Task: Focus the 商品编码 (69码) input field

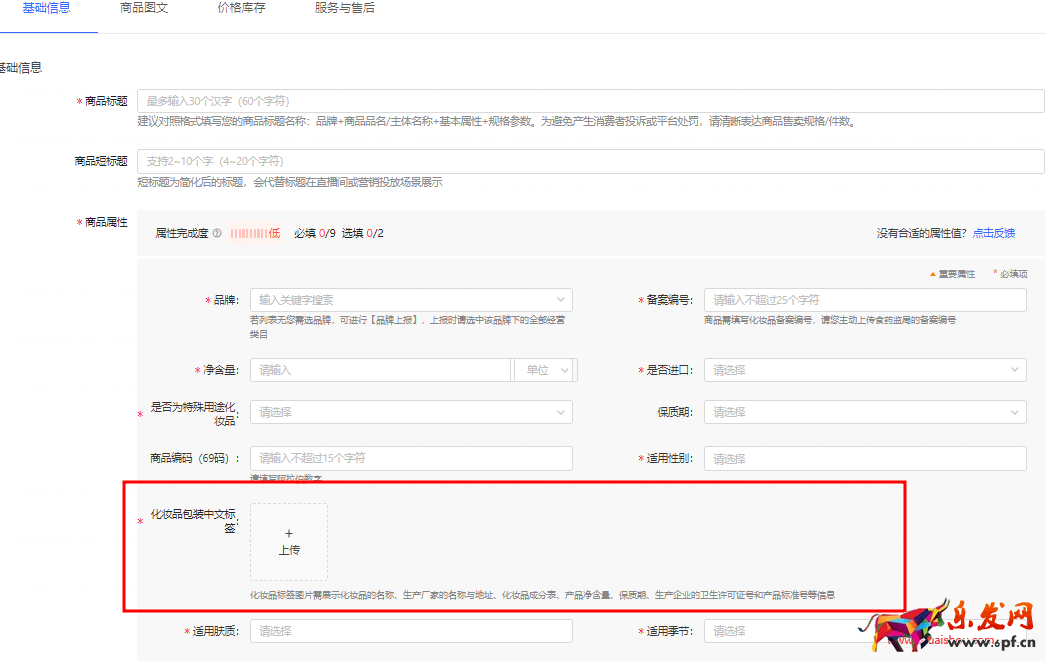Action: 411,458
